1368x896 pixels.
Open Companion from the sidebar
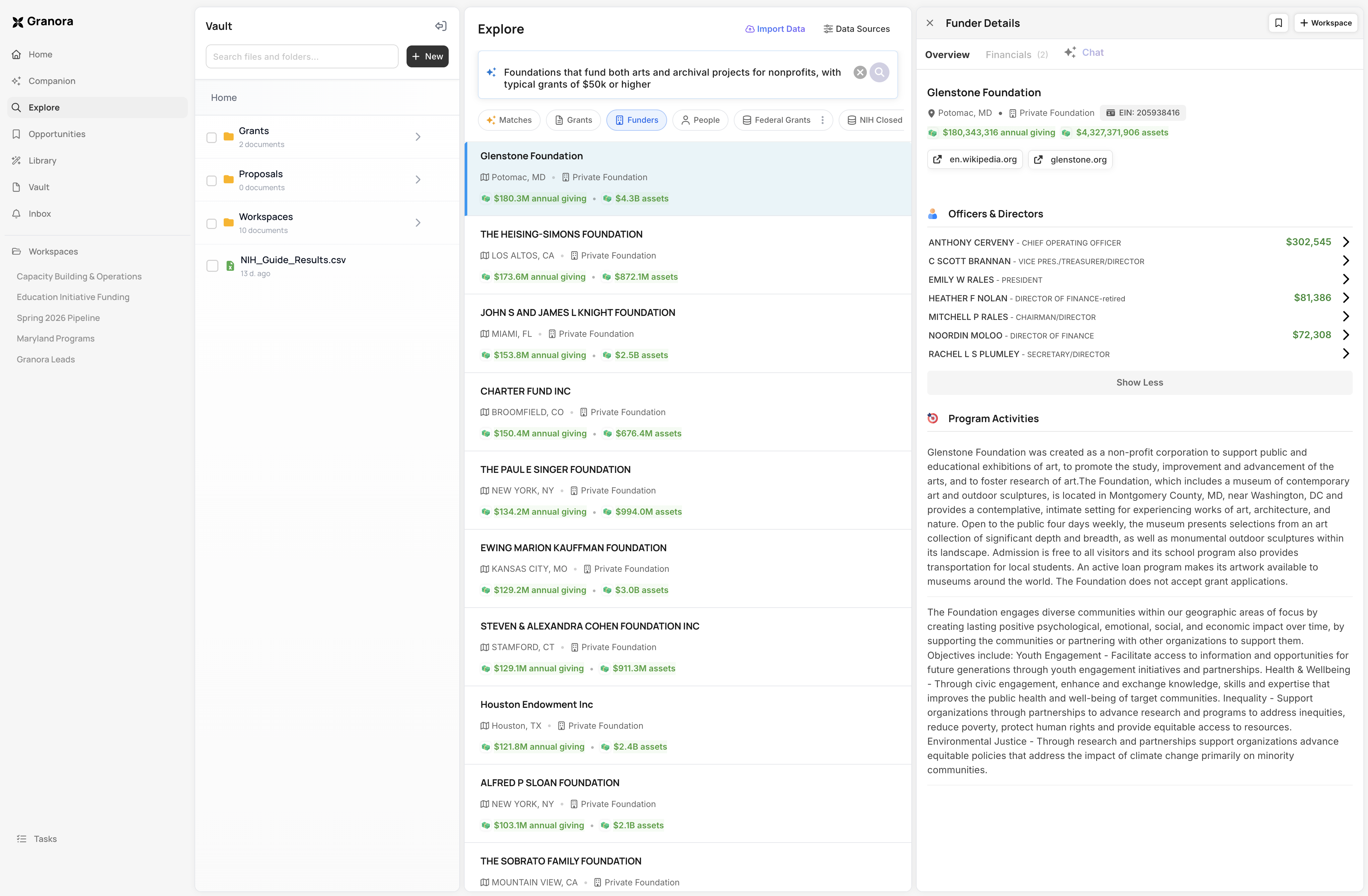pos(52,81)
